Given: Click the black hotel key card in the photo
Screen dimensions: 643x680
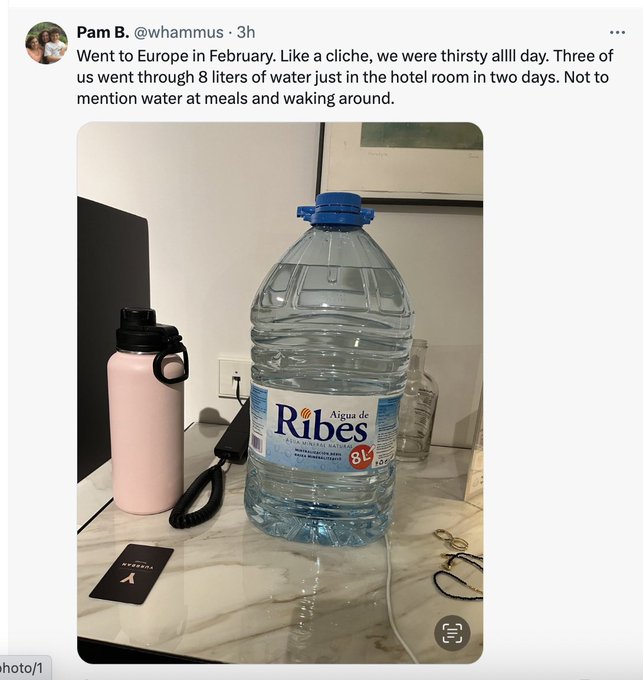Looking at the screenshot, I should 132,574.
